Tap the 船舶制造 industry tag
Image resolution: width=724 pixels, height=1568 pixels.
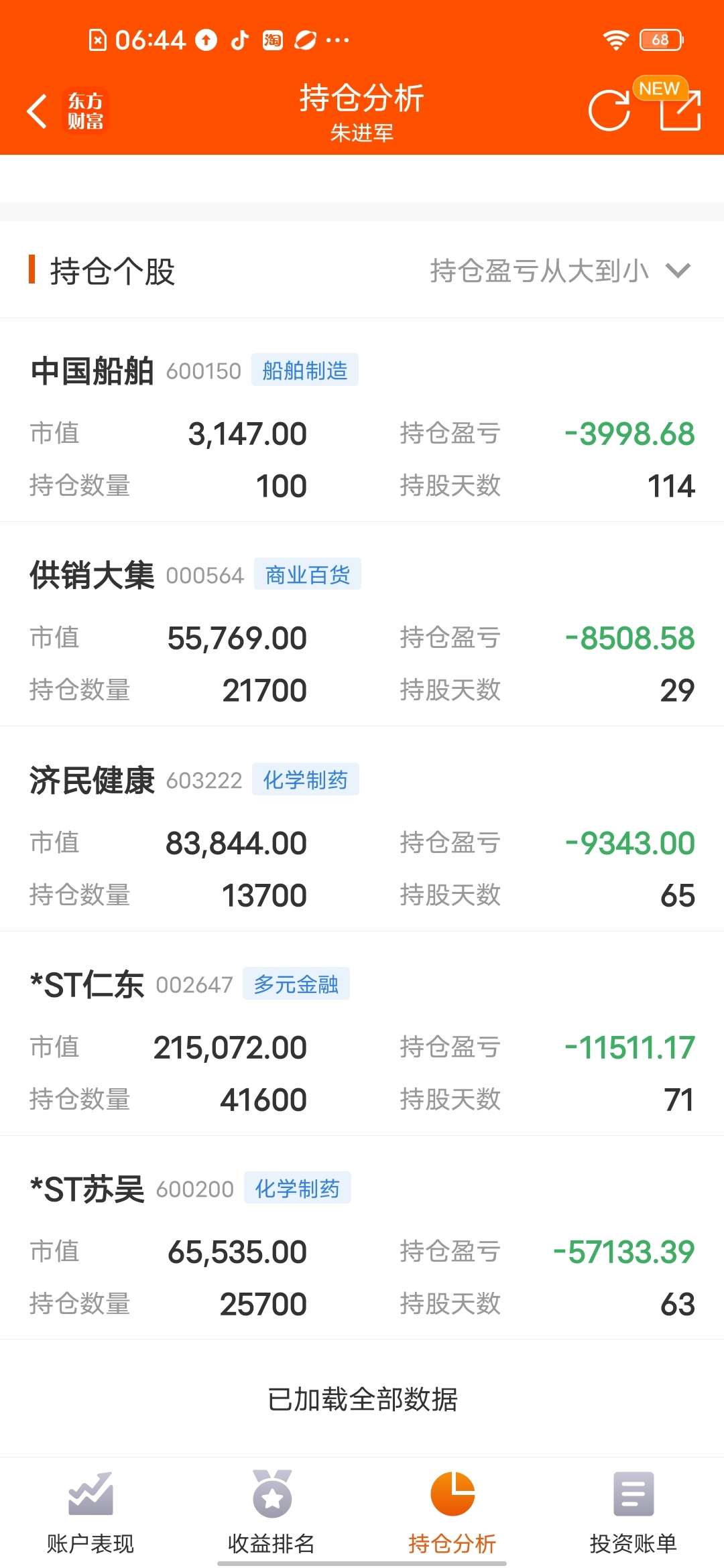(x=305, y=370)
